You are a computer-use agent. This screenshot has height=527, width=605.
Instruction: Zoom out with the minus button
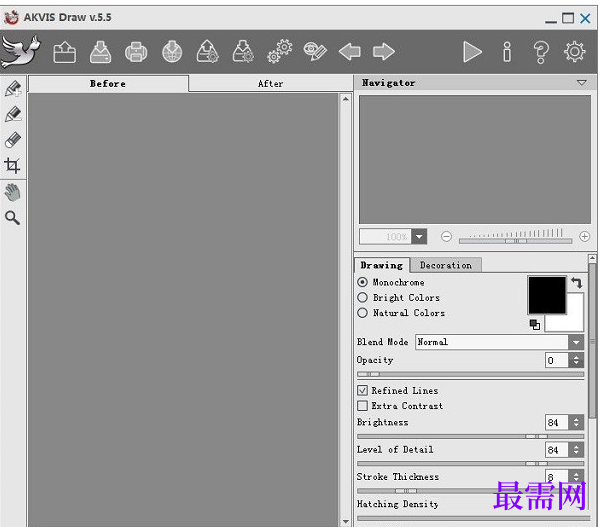[446, 236]
